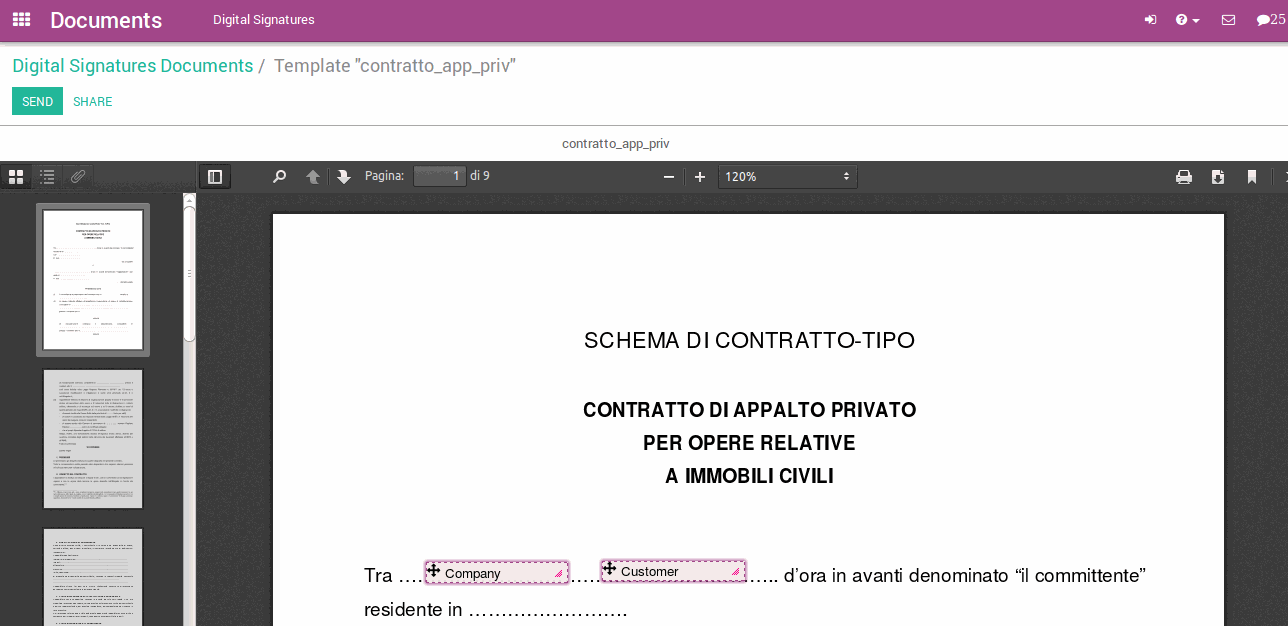This screenshot has height=626, width=1288.
Task: Toggle the sidebar panel visibility
Action: tap(214, 176)
